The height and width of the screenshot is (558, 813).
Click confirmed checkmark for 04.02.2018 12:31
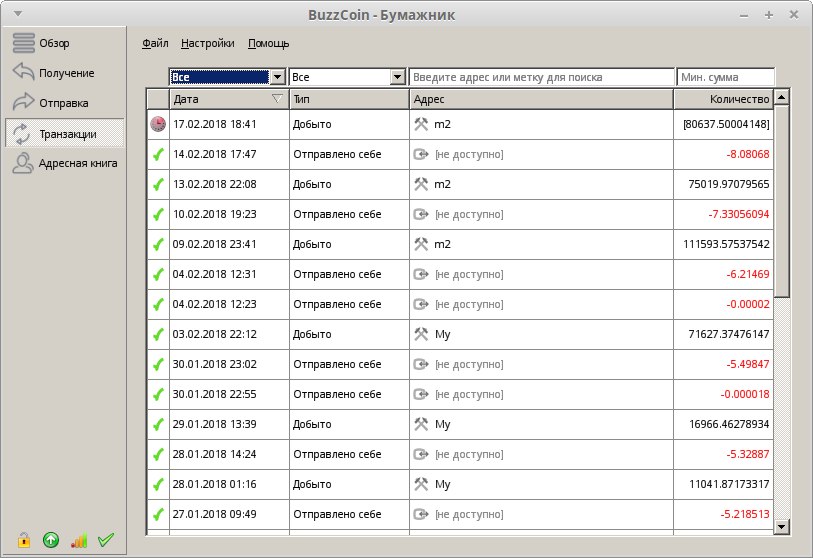pos(158,274)
